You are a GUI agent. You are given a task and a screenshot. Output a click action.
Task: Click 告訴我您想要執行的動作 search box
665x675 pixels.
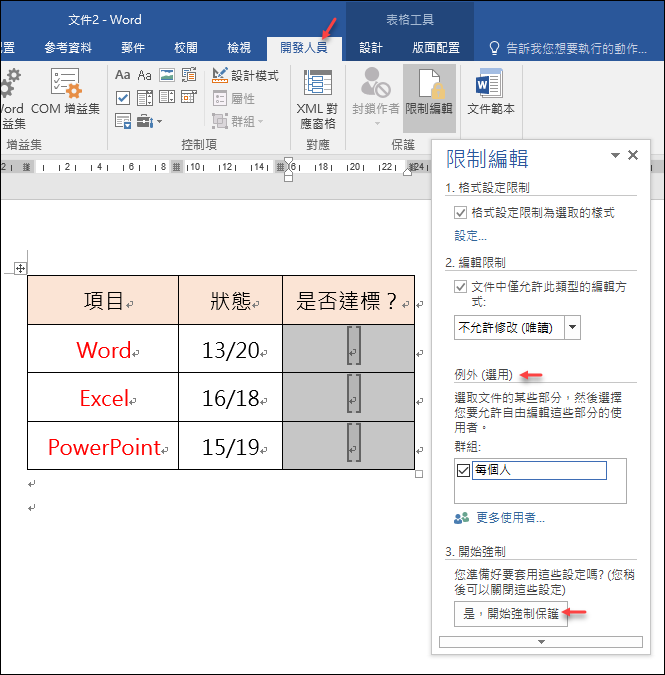click(568, 48)
